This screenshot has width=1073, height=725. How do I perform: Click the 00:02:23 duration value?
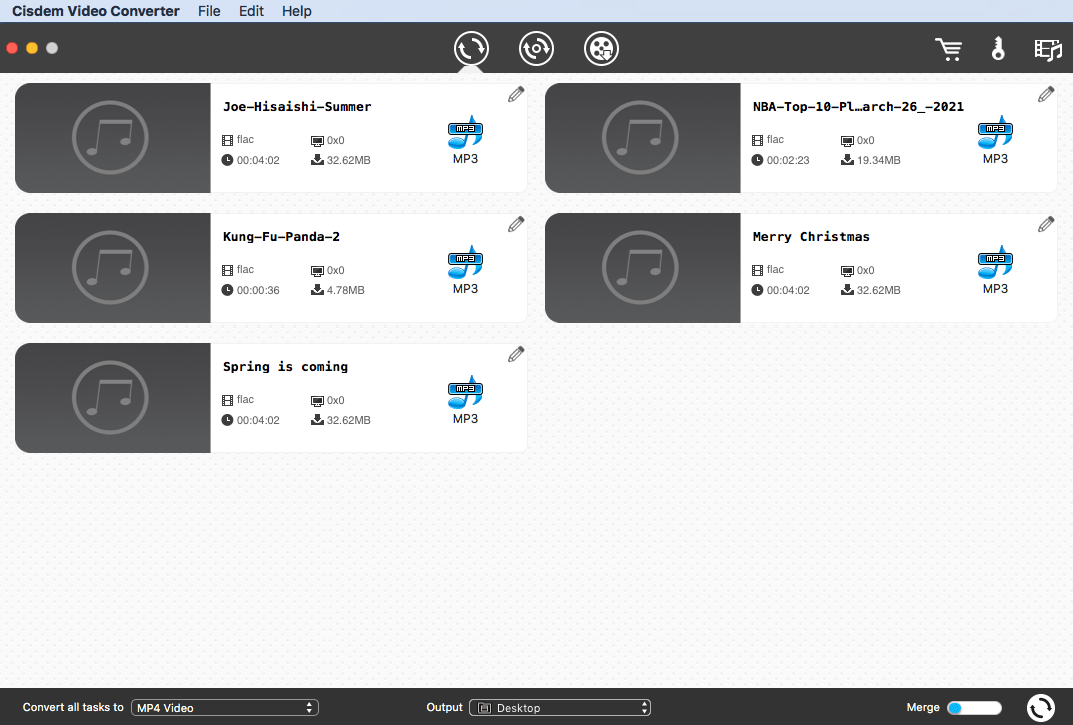coord(788,160)
